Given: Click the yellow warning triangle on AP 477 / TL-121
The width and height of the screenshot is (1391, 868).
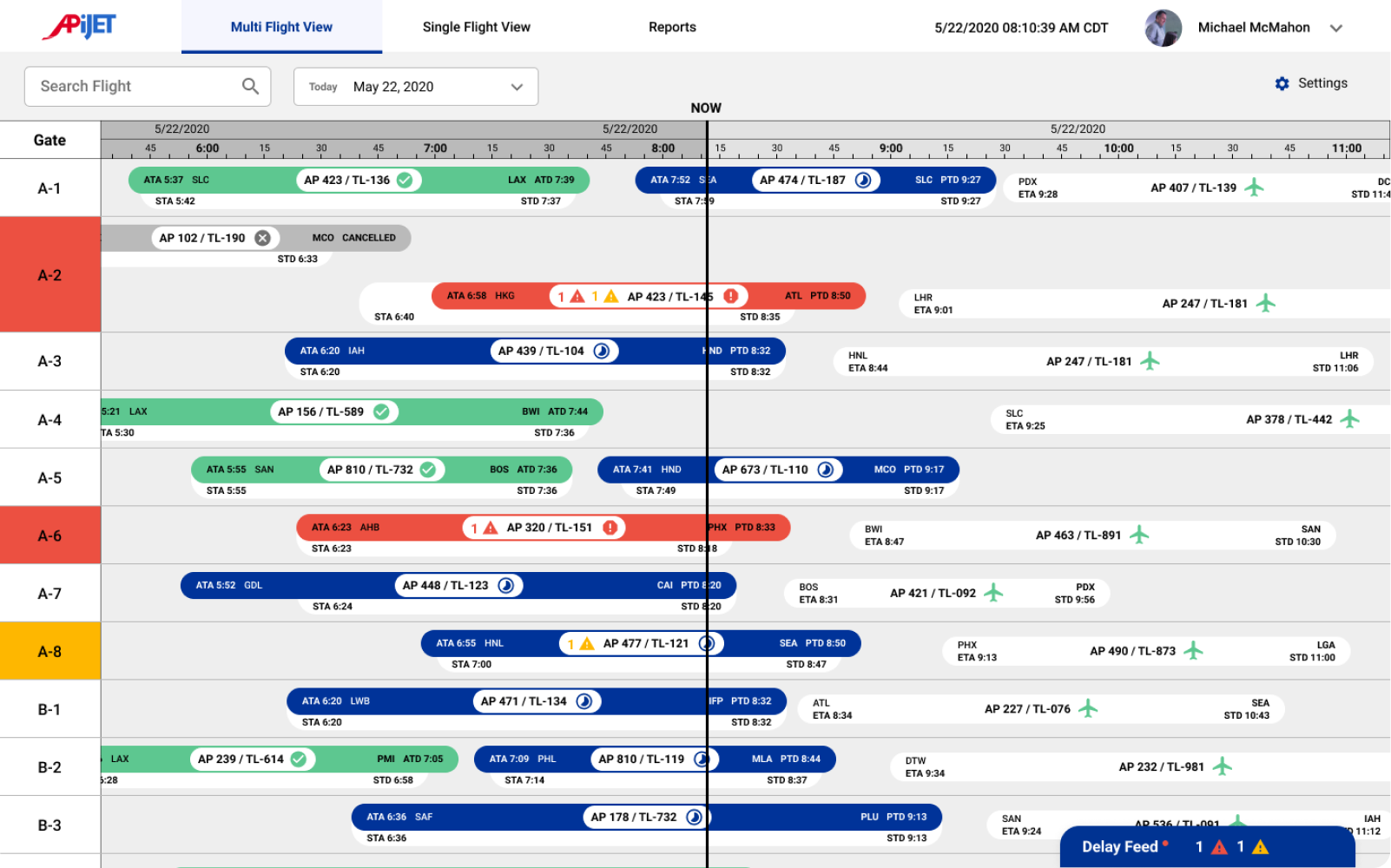Looking at the screenshot, I should pyautogui.click(x=587, y=643).
